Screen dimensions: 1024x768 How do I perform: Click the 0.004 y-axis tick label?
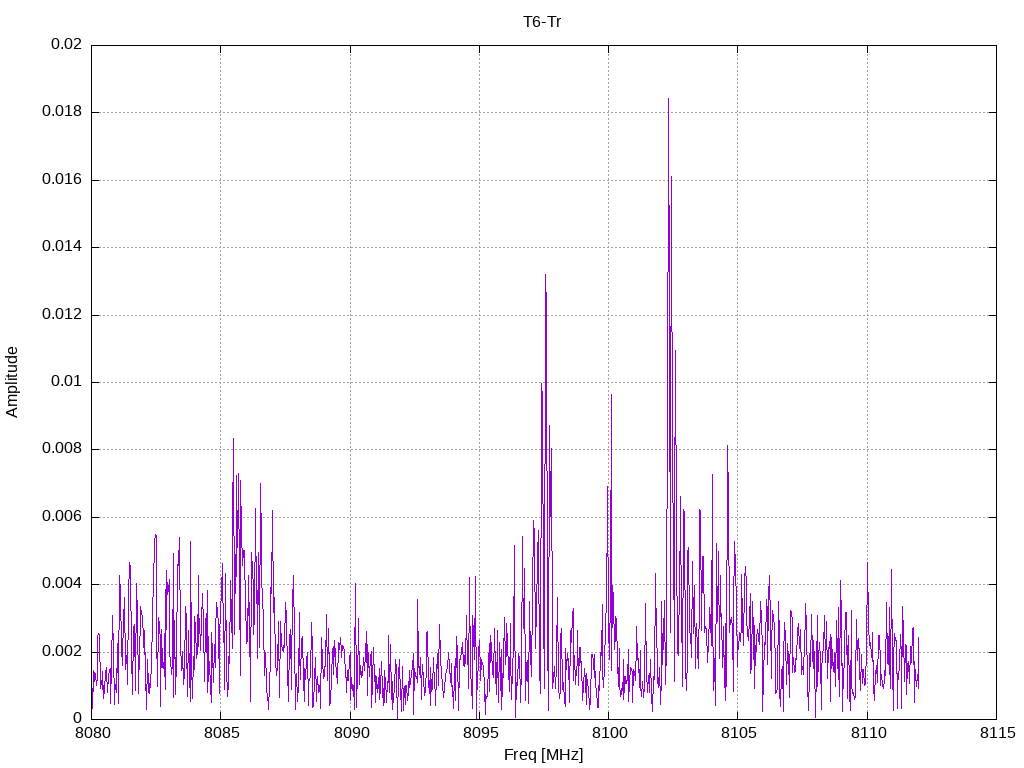pyautogui.click(x=62, y=583)
